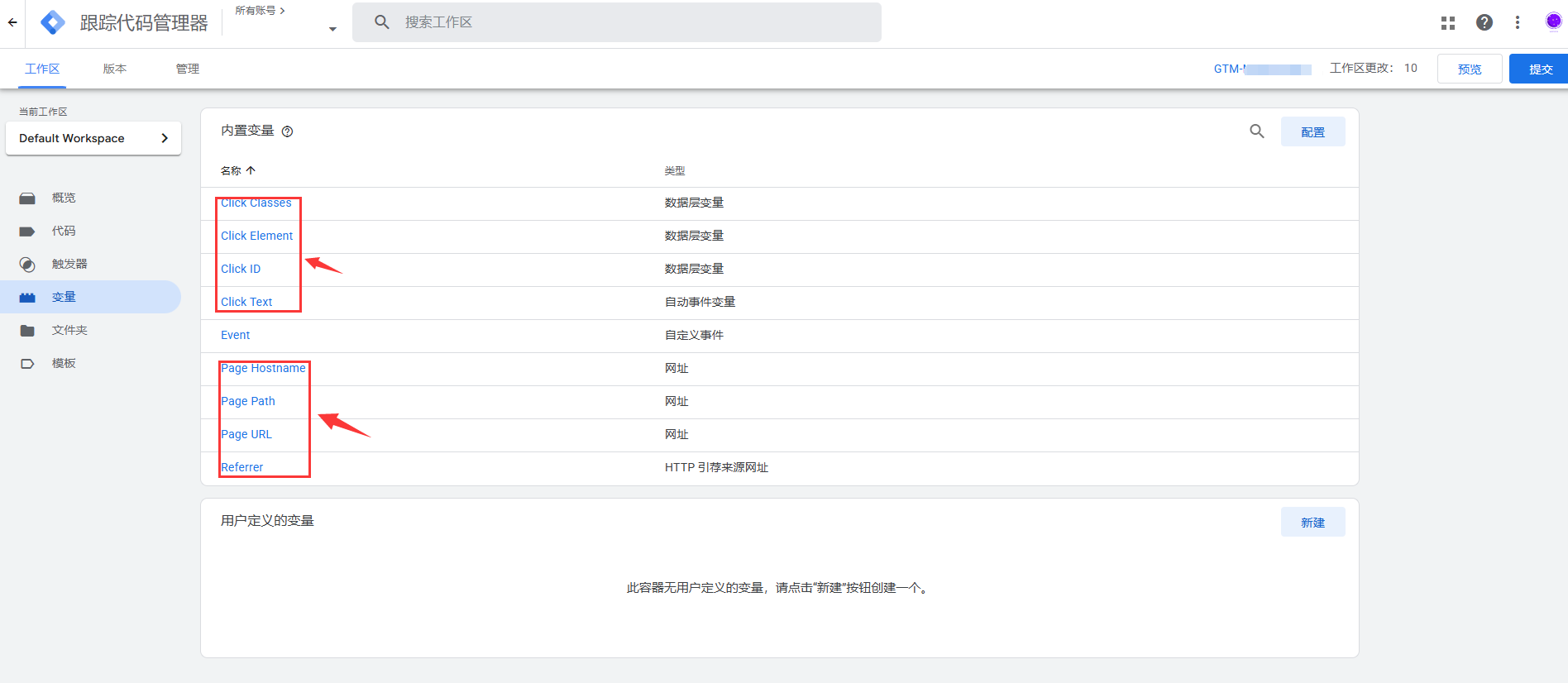The width and height of the screenshot is (1568, 683).
Task: Open the Click Element variable
Action: pyautogui.click(x=256, y=236)
